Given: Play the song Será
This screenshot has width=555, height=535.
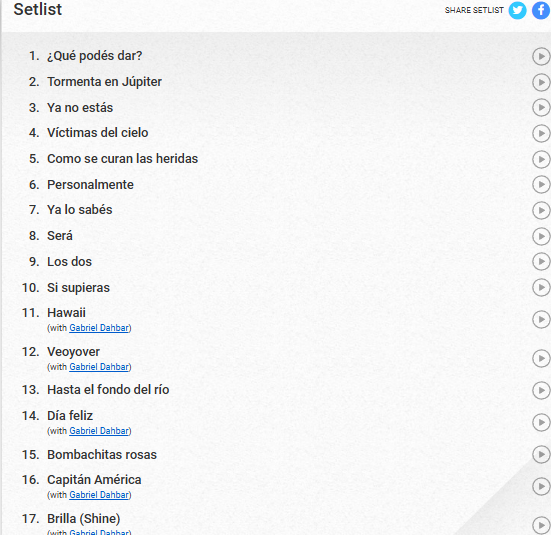Looking at the screenshot, I should tap(541, 236).
